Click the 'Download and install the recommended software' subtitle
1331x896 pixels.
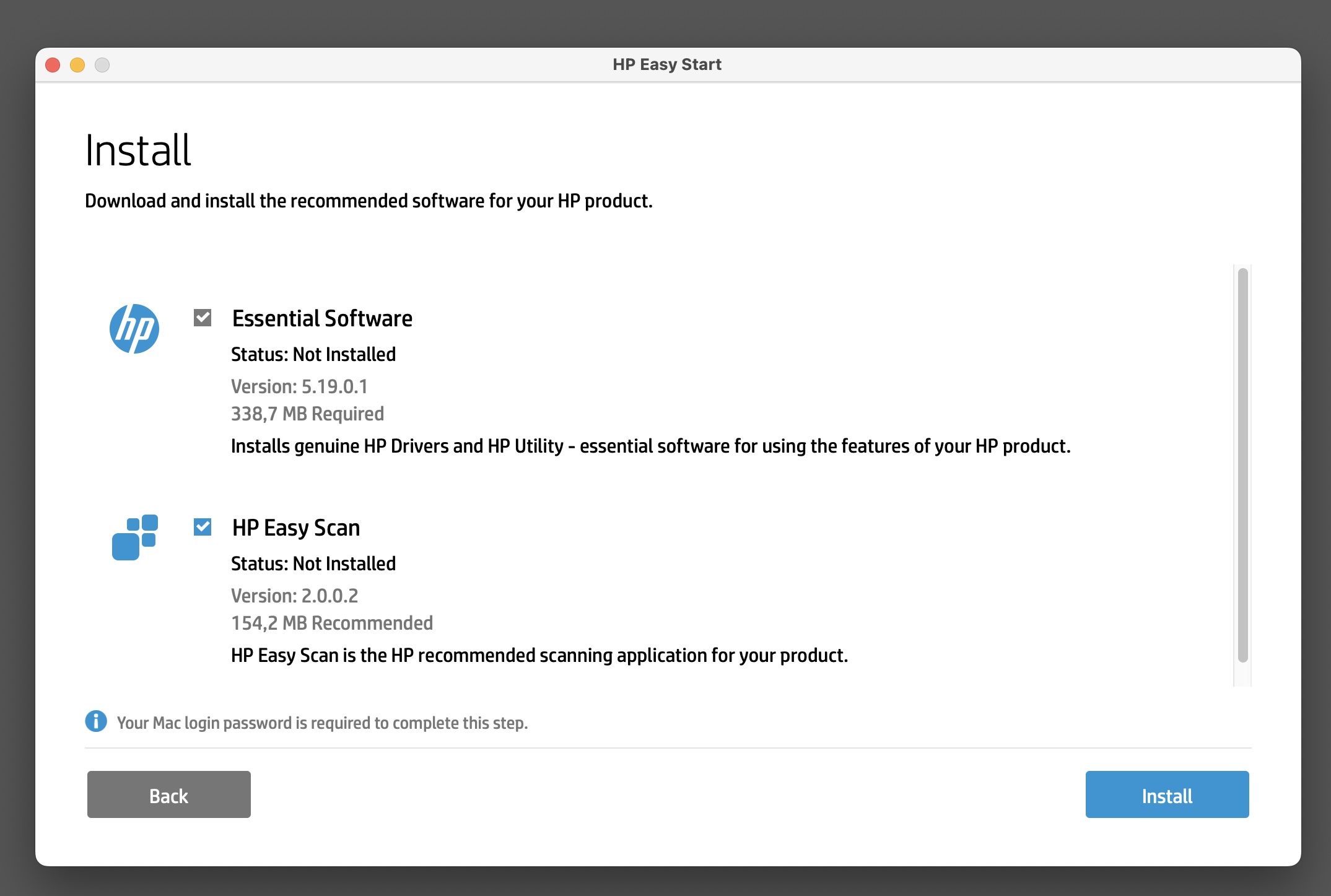[369, 201]
